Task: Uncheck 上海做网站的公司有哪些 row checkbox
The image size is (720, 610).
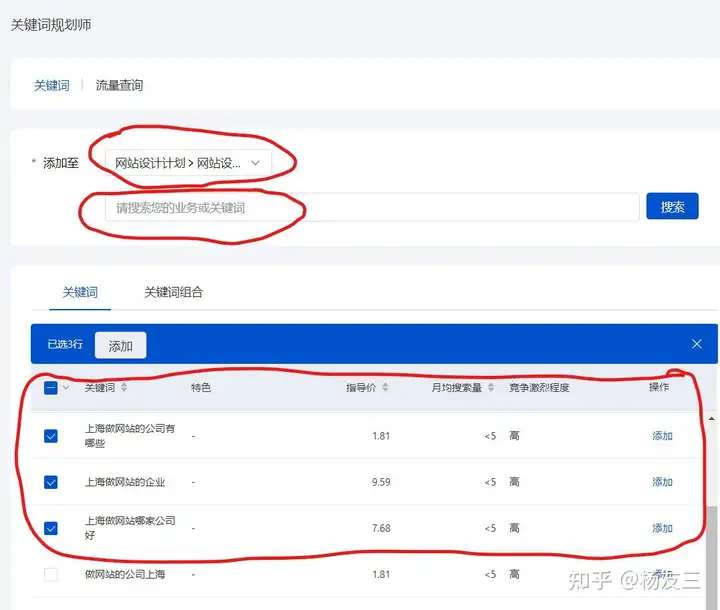Action: [51, 436]
